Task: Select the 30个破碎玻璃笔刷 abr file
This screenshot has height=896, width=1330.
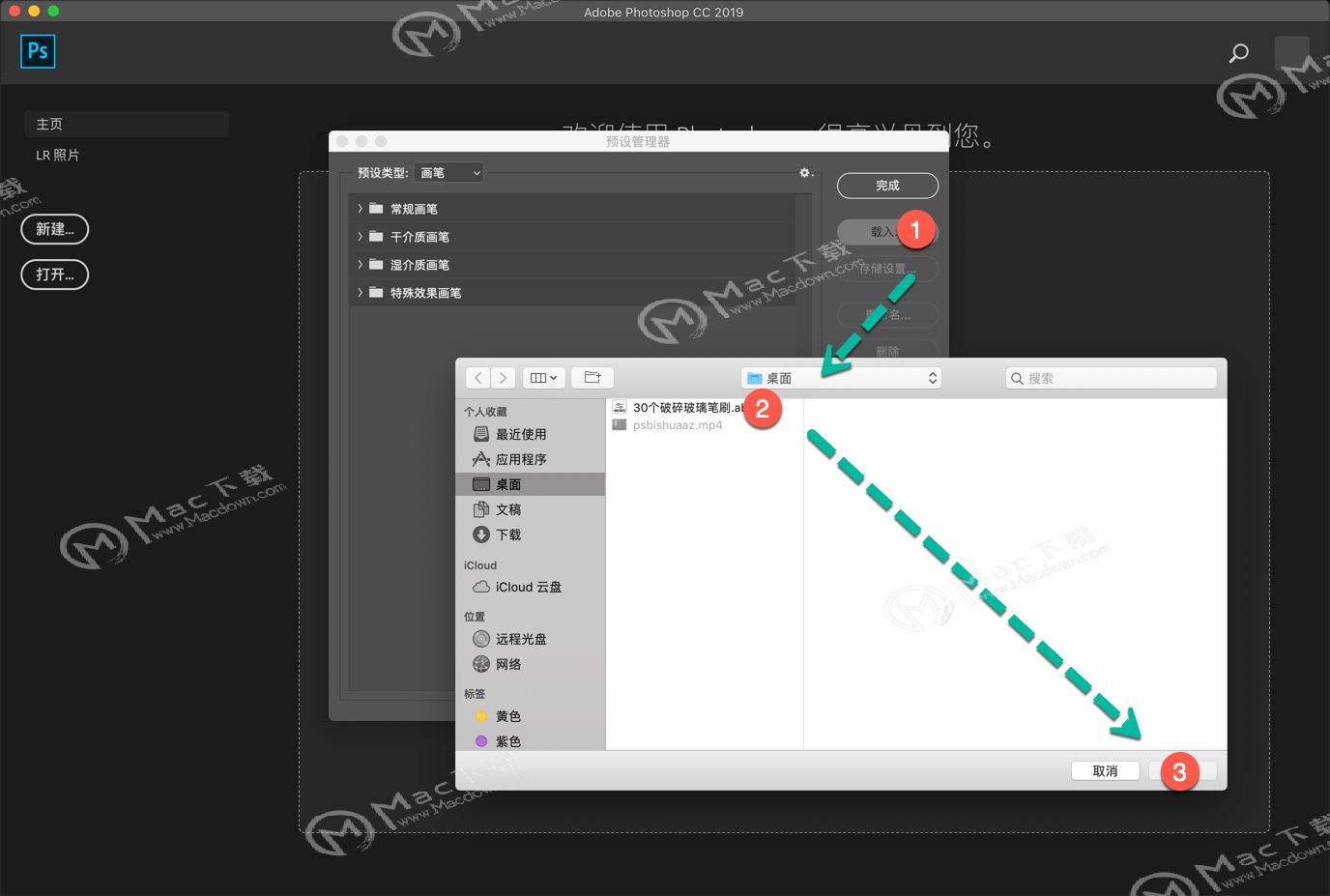Action: tap(686, 408)
